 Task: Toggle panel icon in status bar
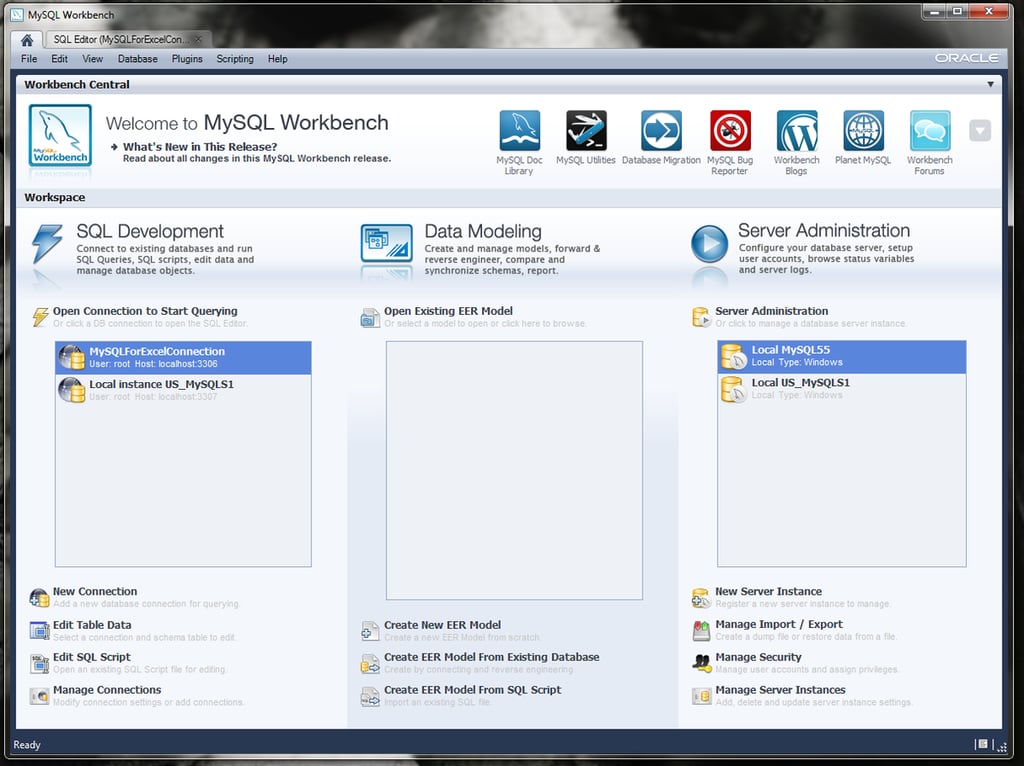[x=982, y=744]
